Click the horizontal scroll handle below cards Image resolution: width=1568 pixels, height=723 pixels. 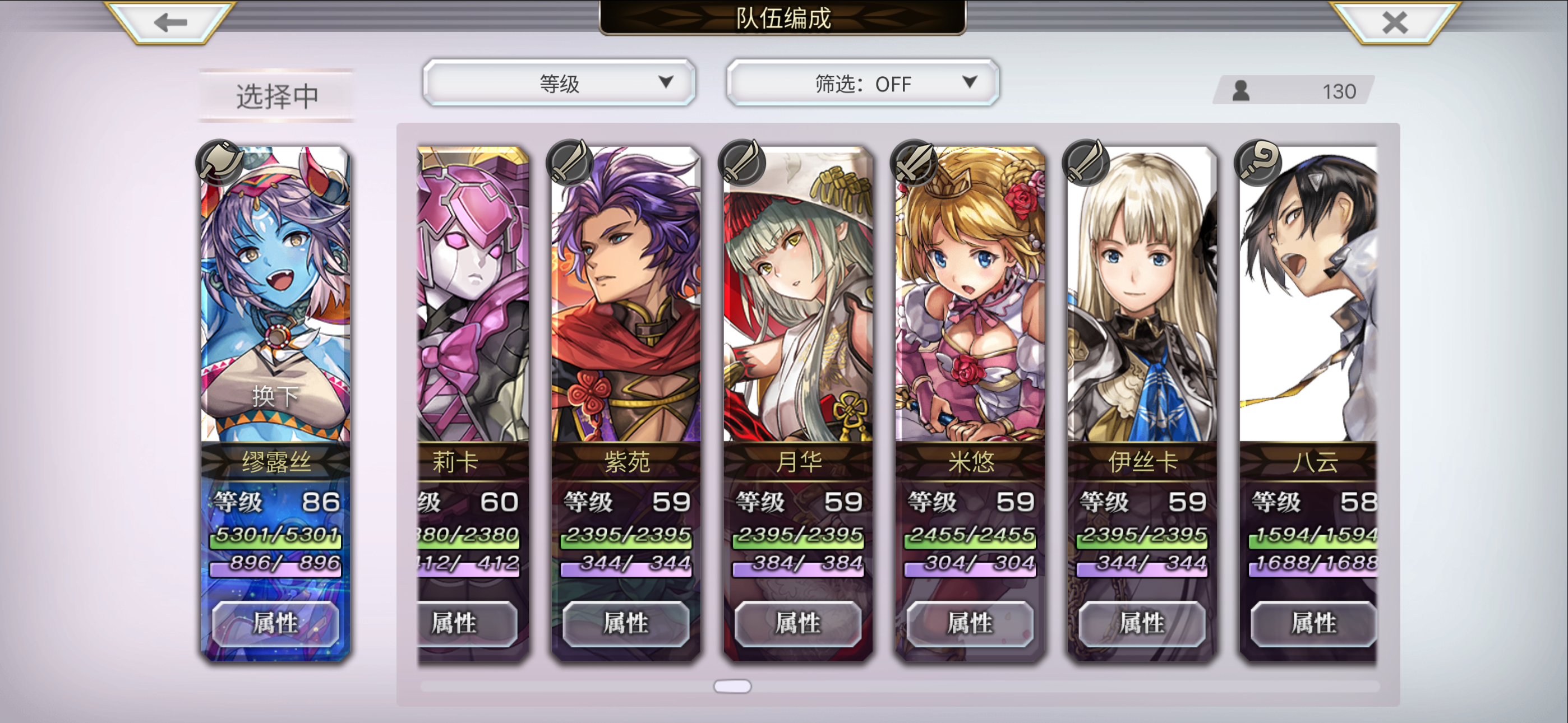[732, 687]
